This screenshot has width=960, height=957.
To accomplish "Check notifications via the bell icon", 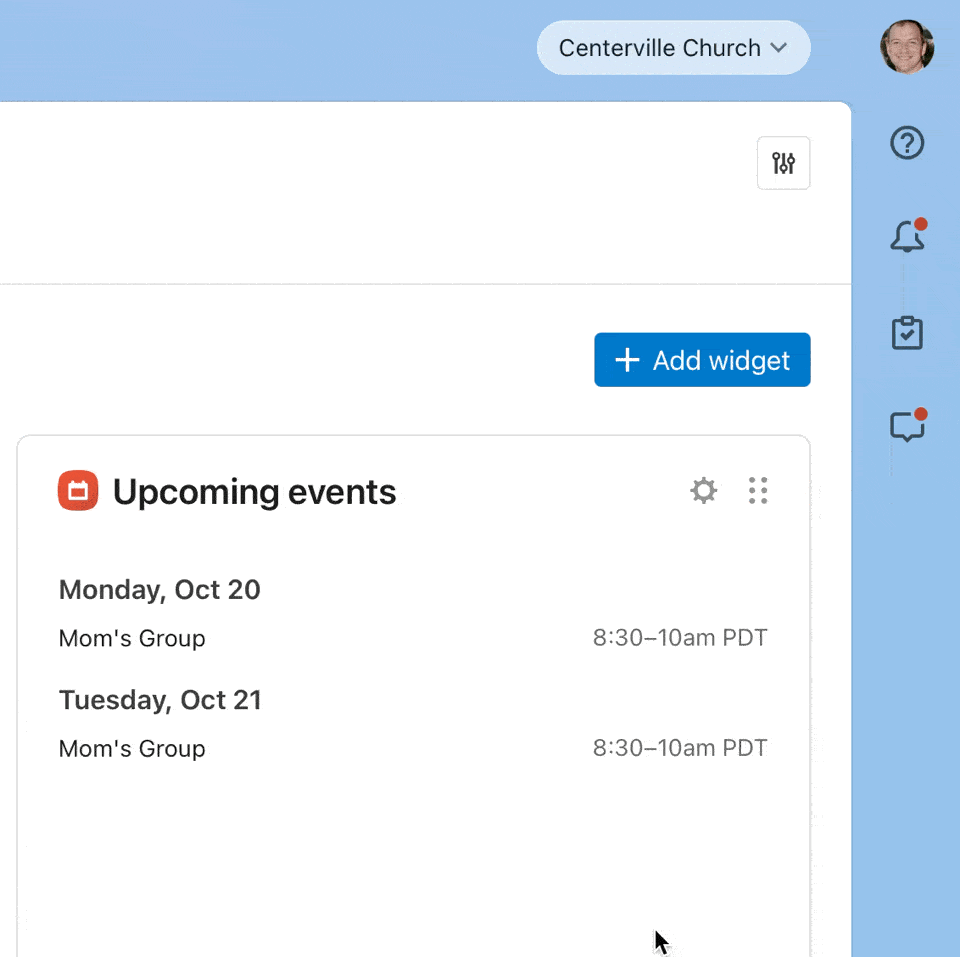I will (905, 238).
